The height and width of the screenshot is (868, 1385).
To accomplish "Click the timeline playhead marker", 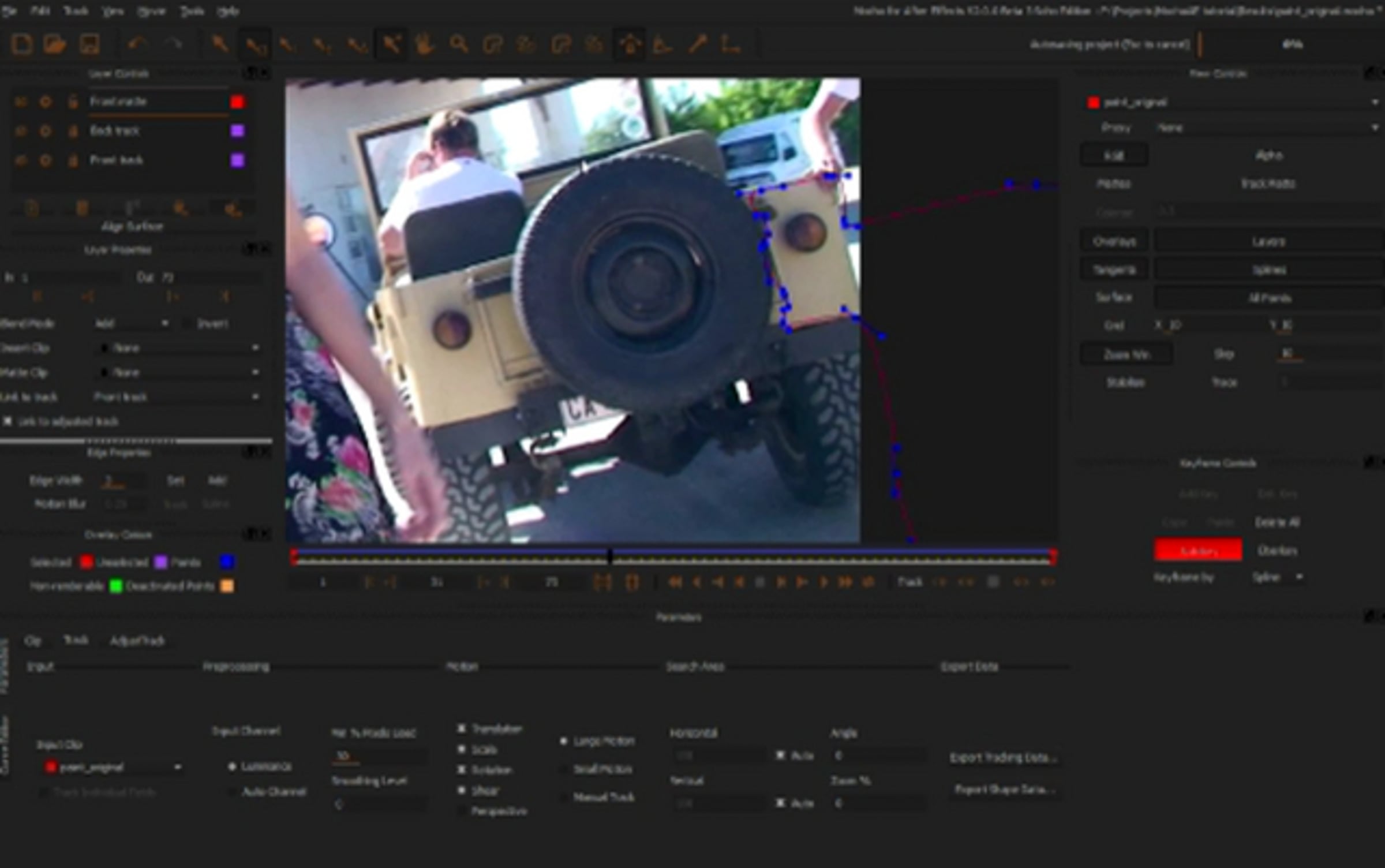I will [610, 556].
